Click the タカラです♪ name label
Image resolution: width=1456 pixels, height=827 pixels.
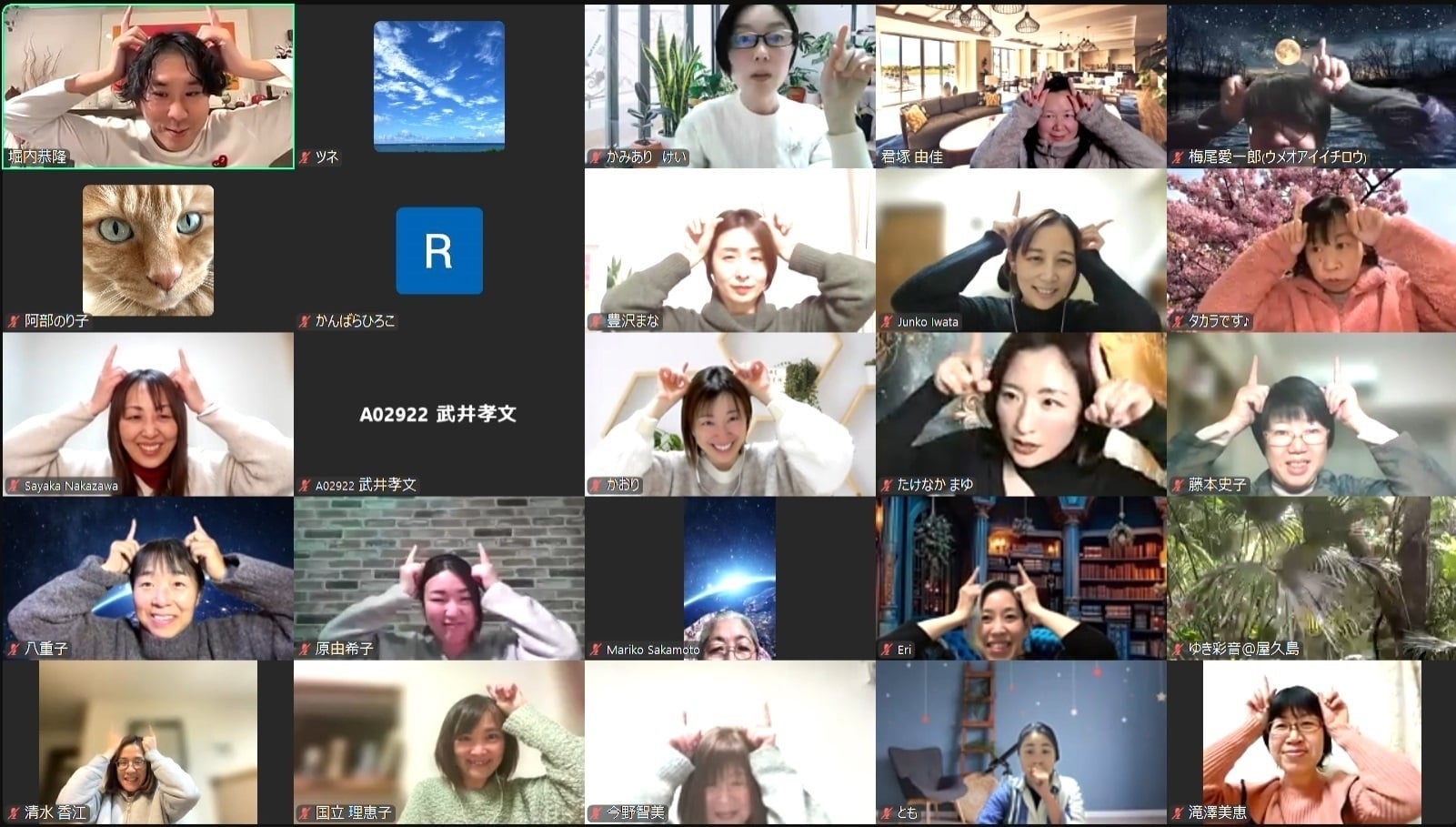pyautogui.click(x=1220, y=321)
